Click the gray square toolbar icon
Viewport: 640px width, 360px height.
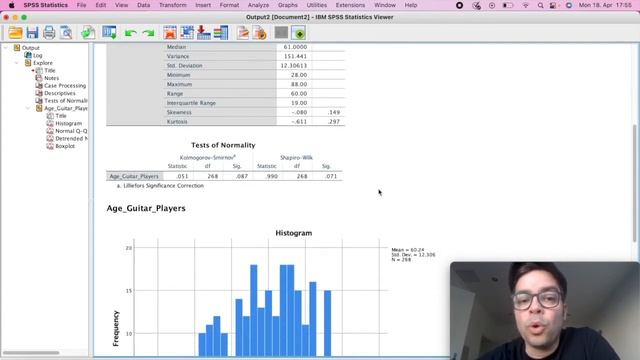point(281,33)
